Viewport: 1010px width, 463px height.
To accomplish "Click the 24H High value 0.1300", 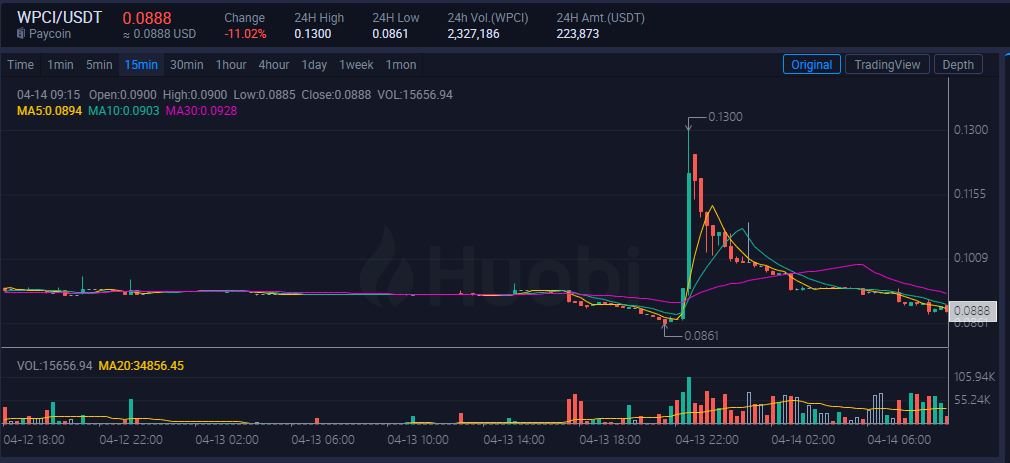I will tap(312, 33).
